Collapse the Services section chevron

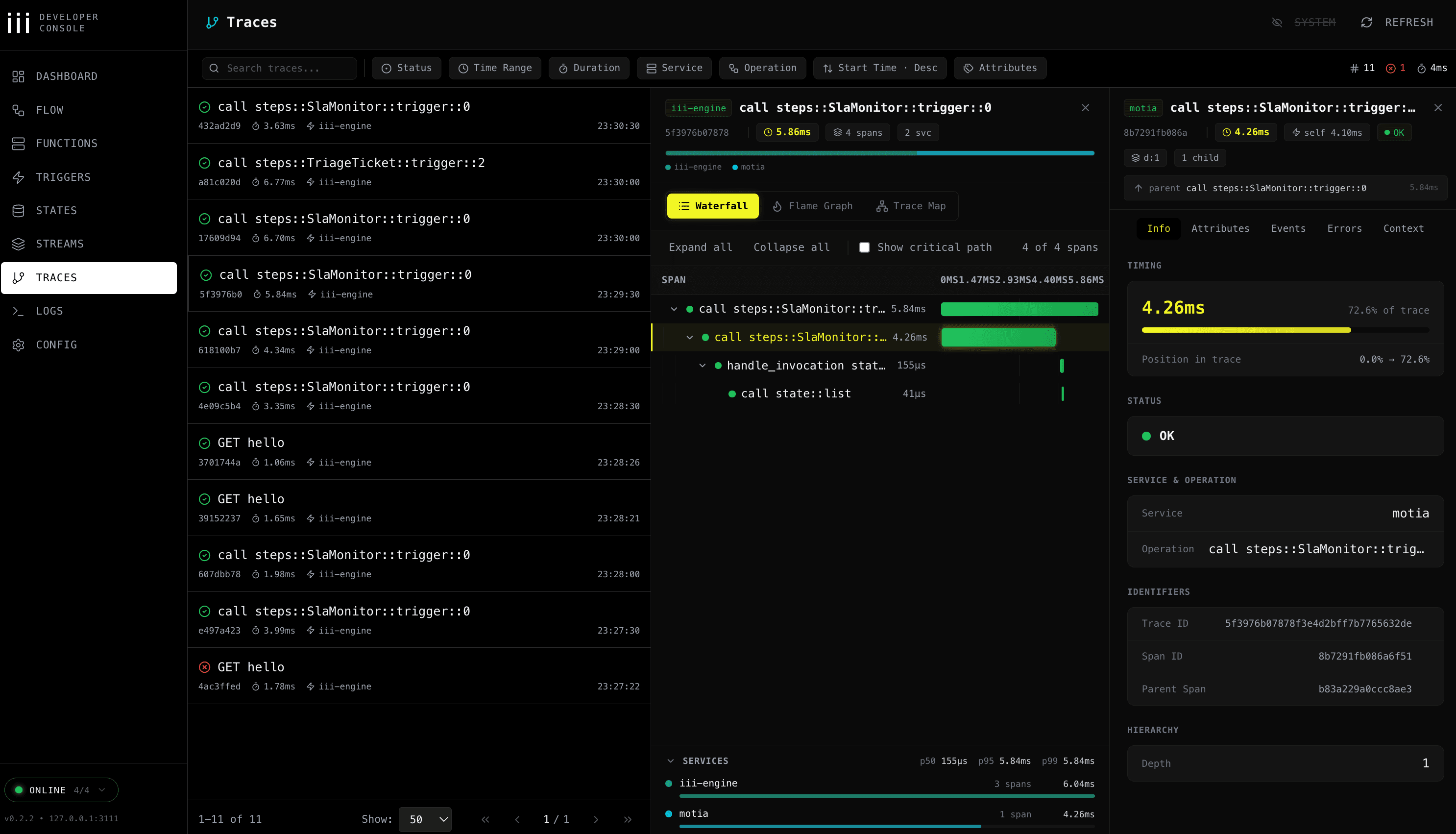671,760
